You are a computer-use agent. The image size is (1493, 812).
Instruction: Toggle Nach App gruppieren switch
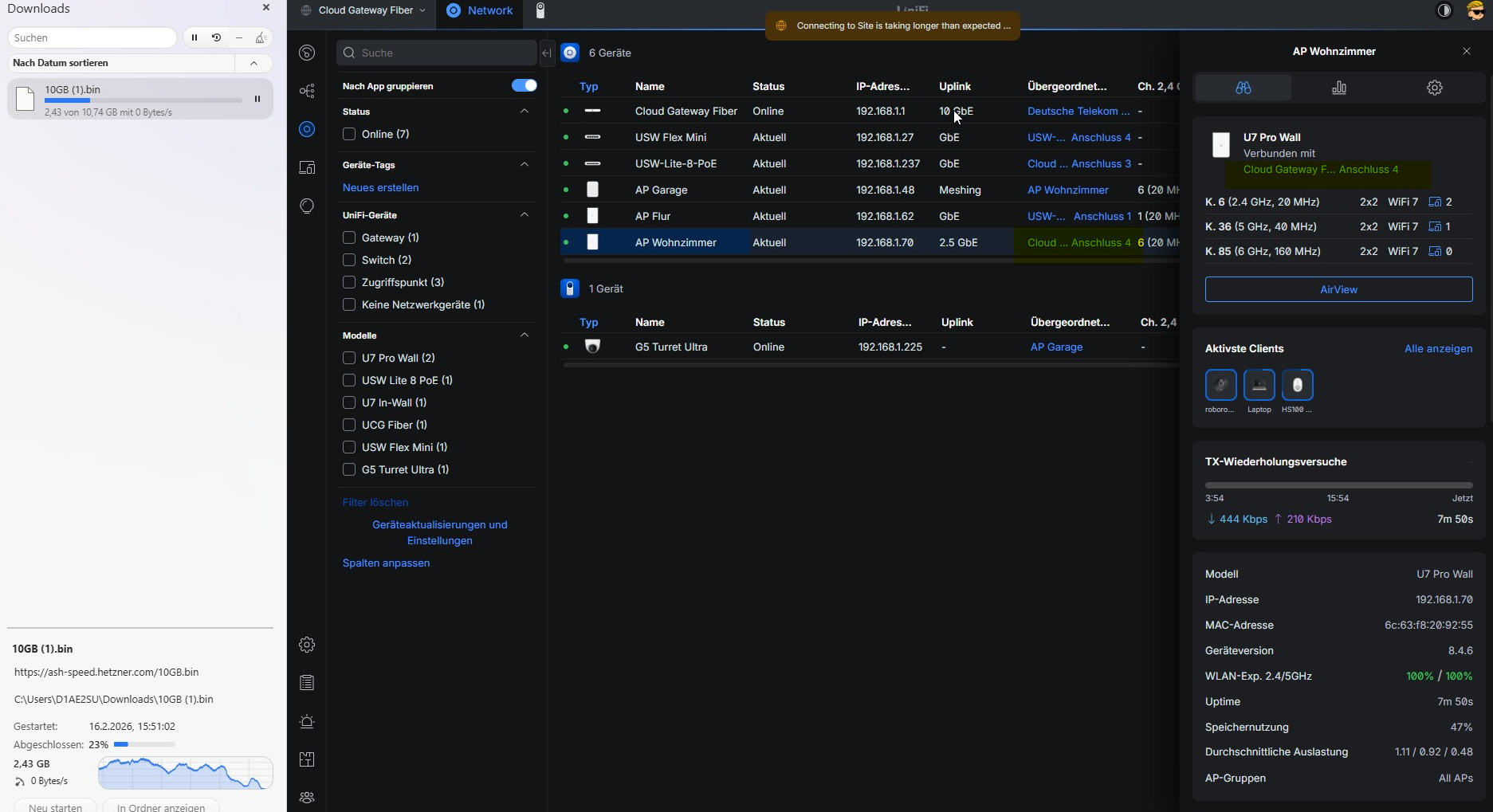[x=524, y=85]
